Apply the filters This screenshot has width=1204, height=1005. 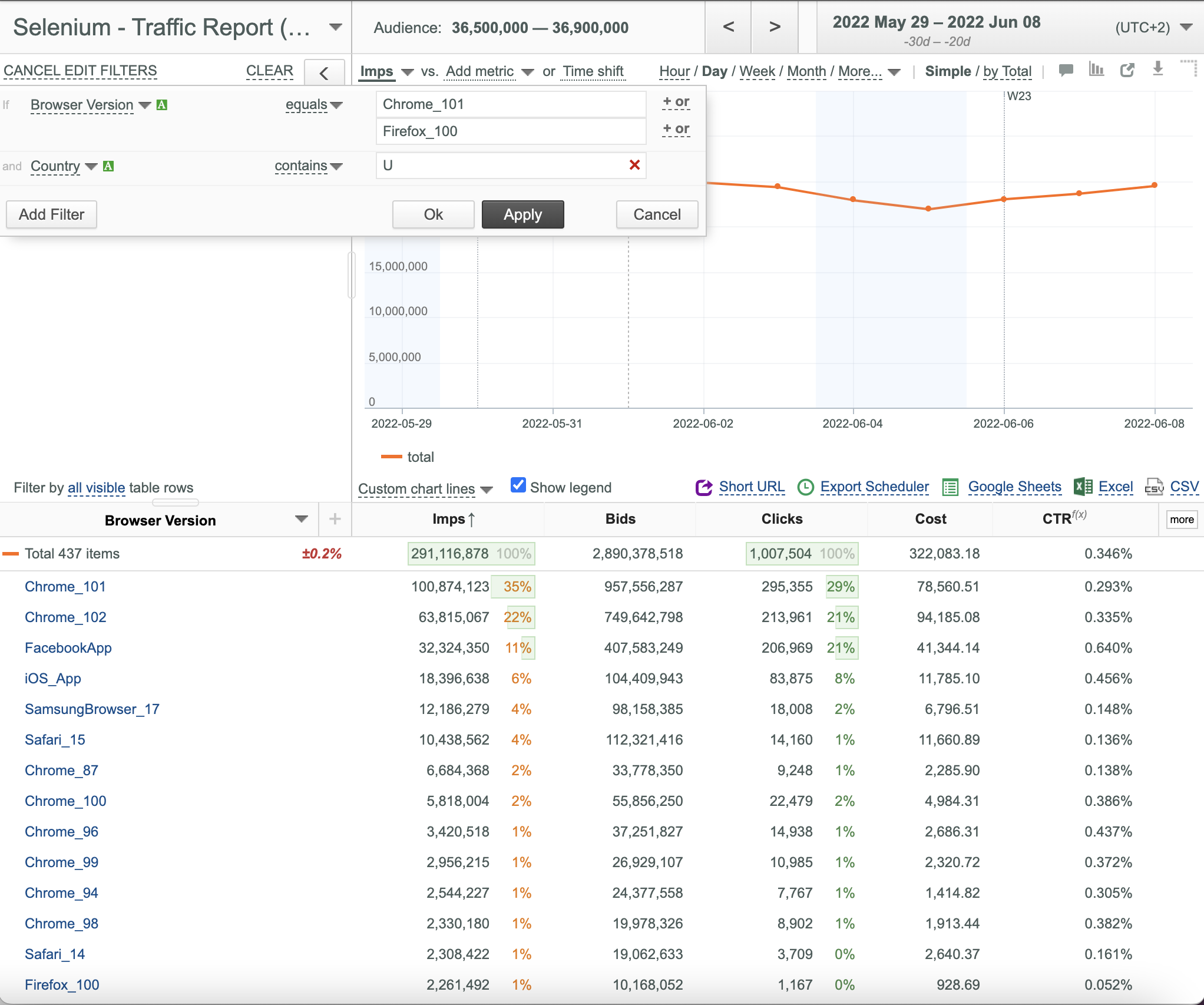pyautogui.click(x=523, y=214)
